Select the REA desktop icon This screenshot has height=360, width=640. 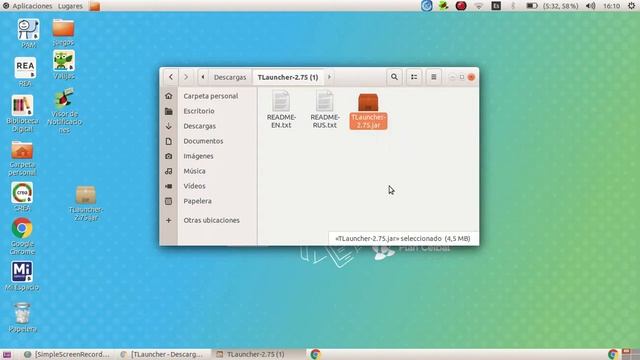point(25,71)
